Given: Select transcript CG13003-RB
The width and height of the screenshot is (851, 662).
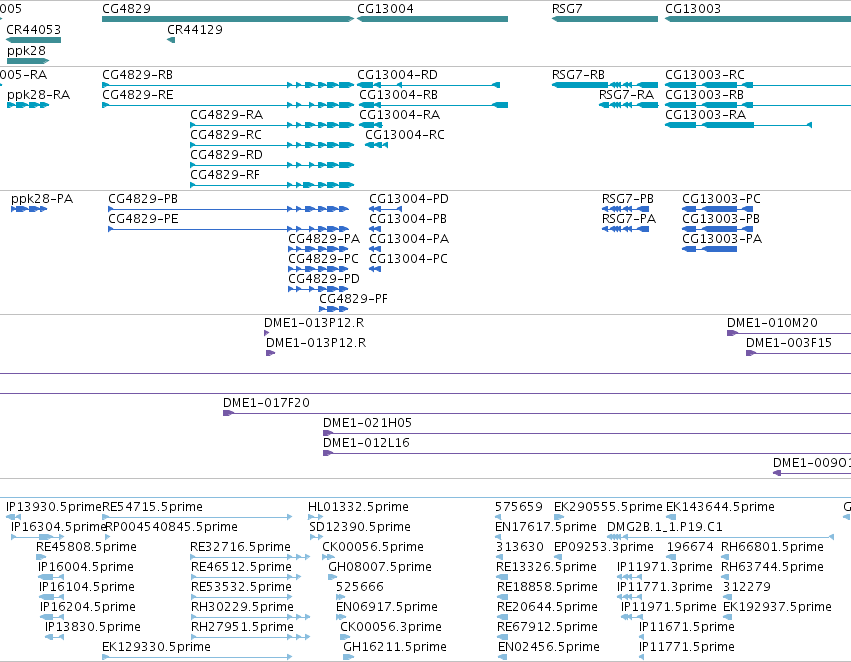Looking at the screenshot, I should (x=704, y=95).
